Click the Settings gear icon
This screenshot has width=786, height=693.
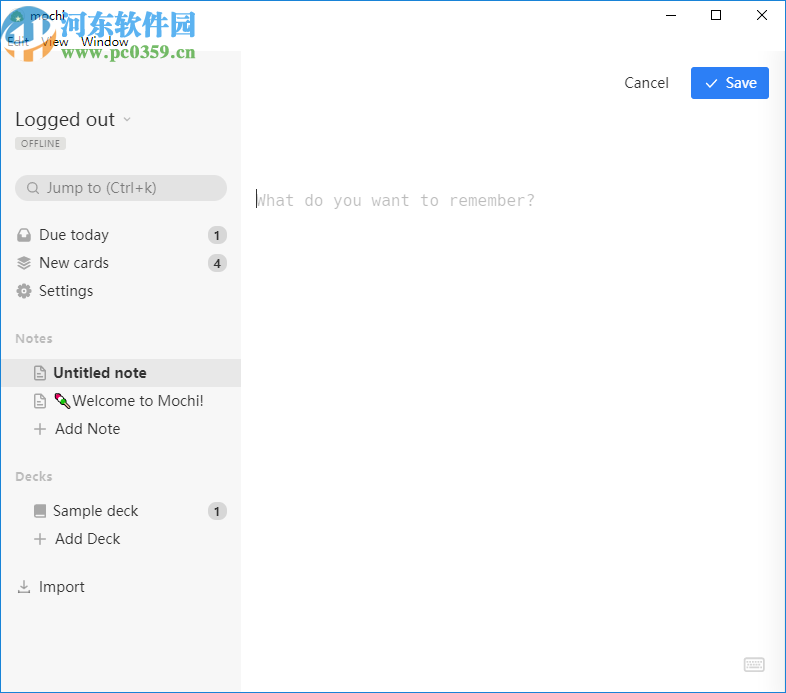[24, 291]
